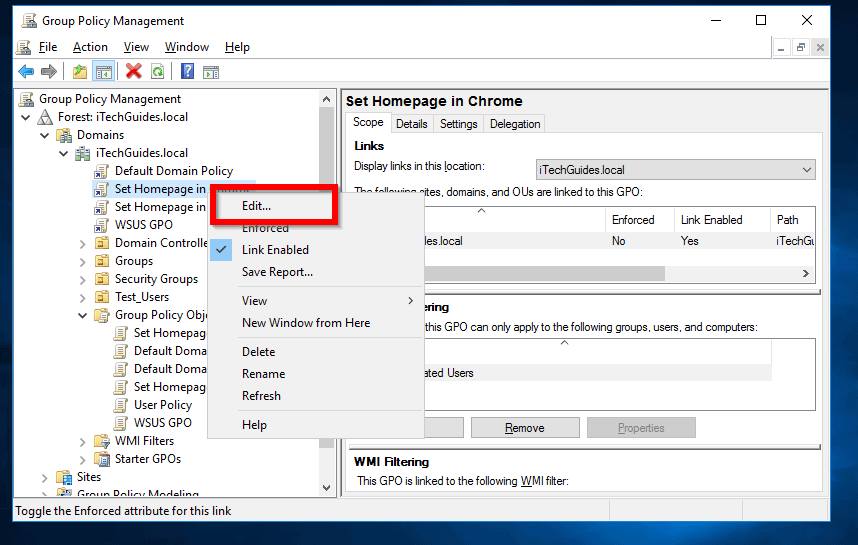This screenshot has height=545, width=858.
Task: Click the Path column header
Action: [792, 220]
